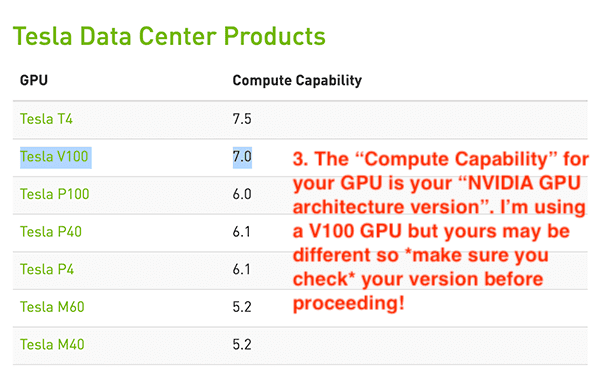Click the word proceeding! in red annotation

pyautogui.click(x=349, y=303)
